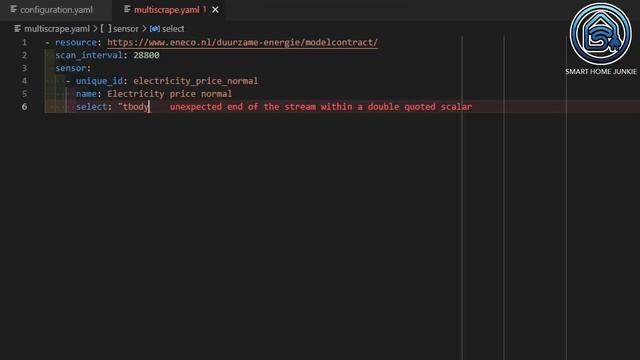Click the electricity_price_normal value
Viewport: 640px width, 360px height.
(196, 81)
